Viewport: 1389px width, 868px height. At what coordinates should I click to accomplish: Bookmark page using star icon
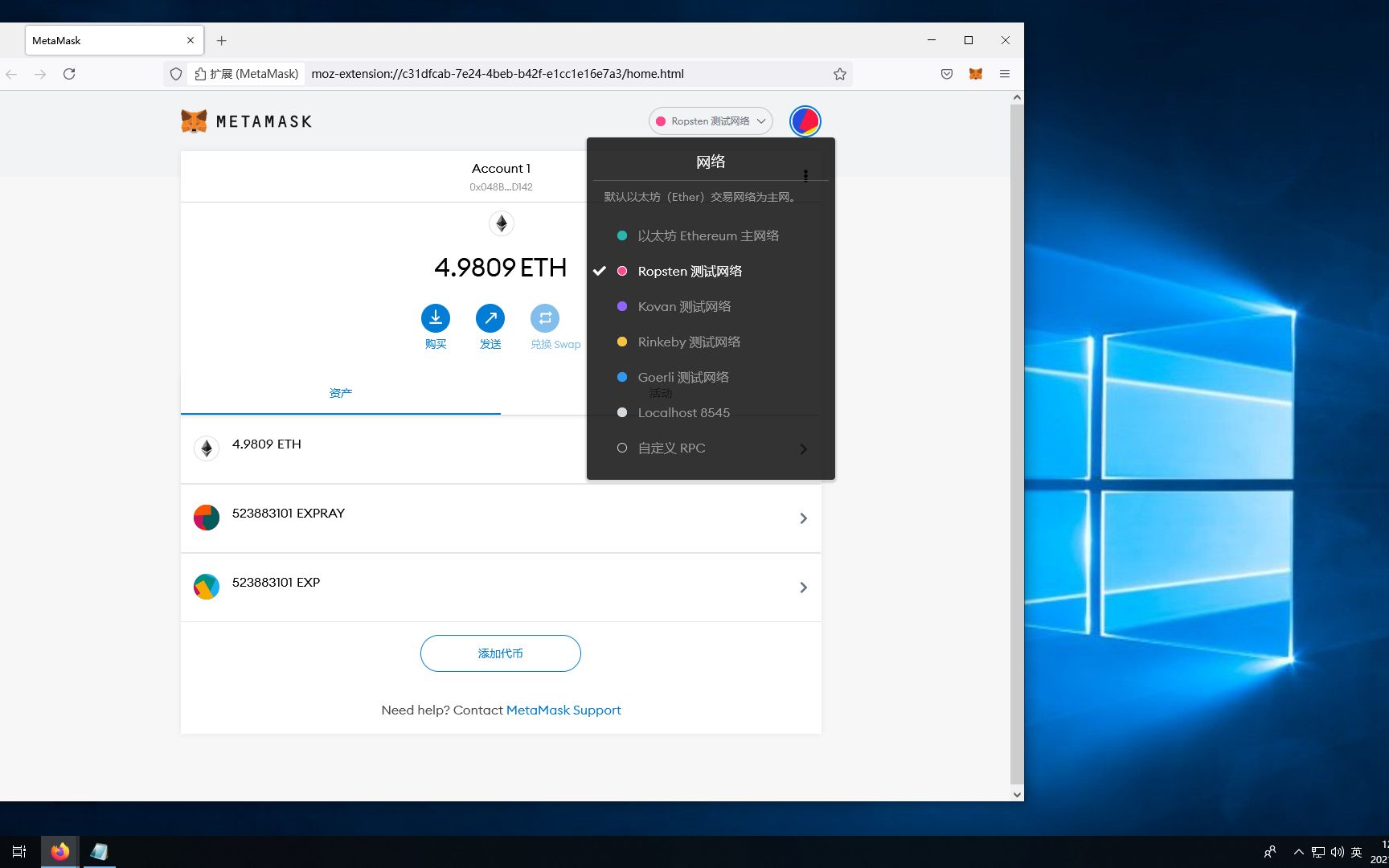pyautogui.click(x=840, y=74)
